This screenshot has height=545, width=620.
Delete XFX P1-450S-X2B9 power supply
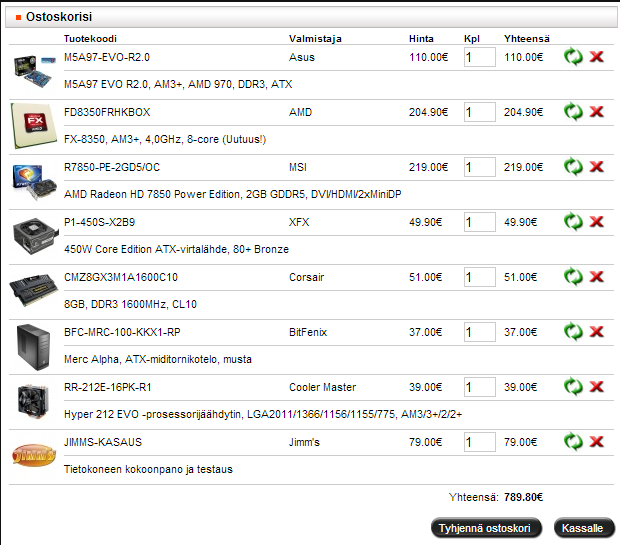[x=596, y=222]
